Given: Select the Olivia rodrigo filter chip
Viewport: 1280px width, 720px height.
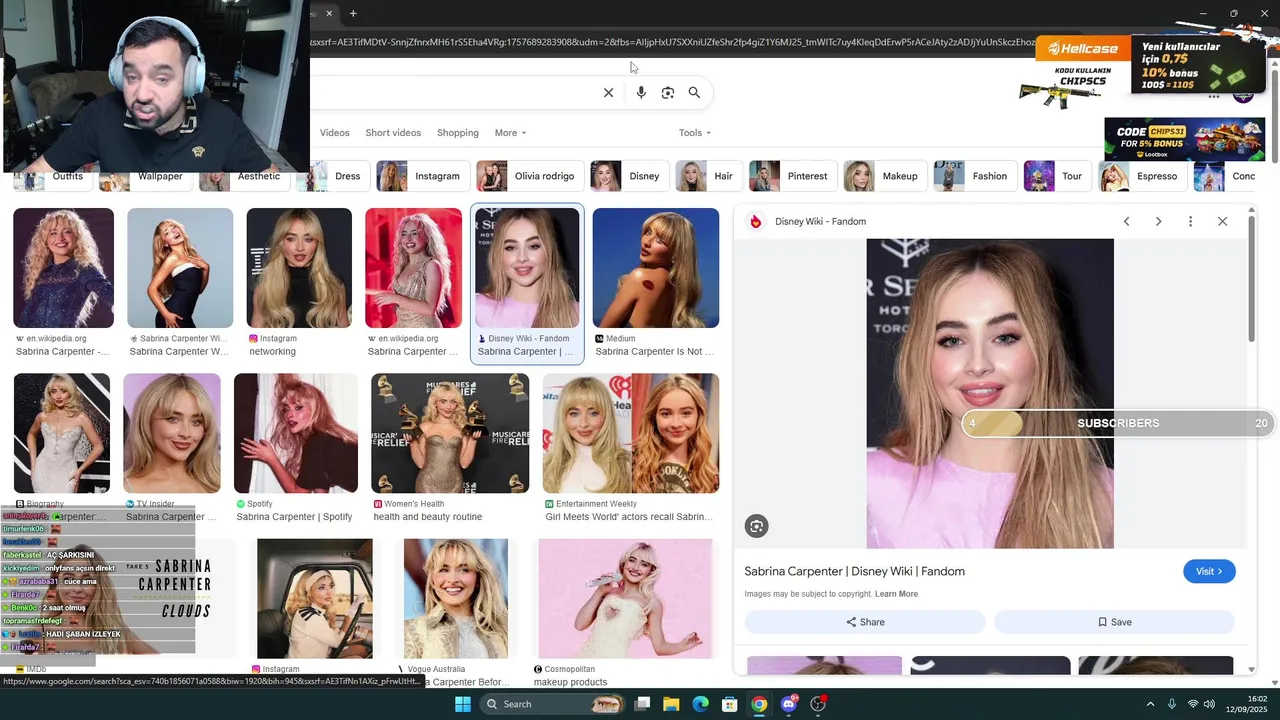Looking at the screenshot, I should tap(529, 176).
